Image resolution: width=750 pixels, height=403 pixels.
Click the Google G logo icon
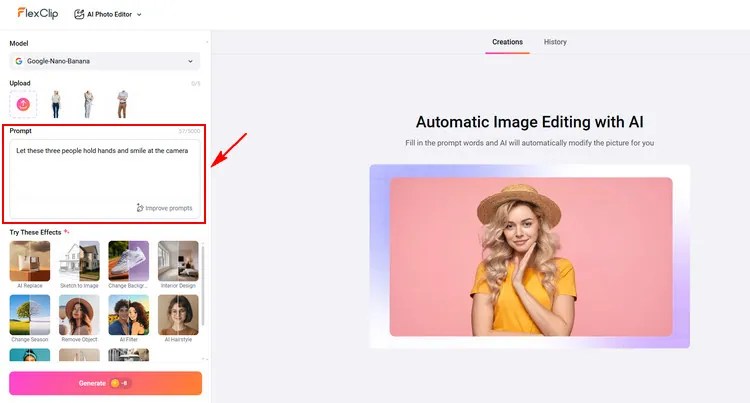pyautogui.click(x=19, y=61)
